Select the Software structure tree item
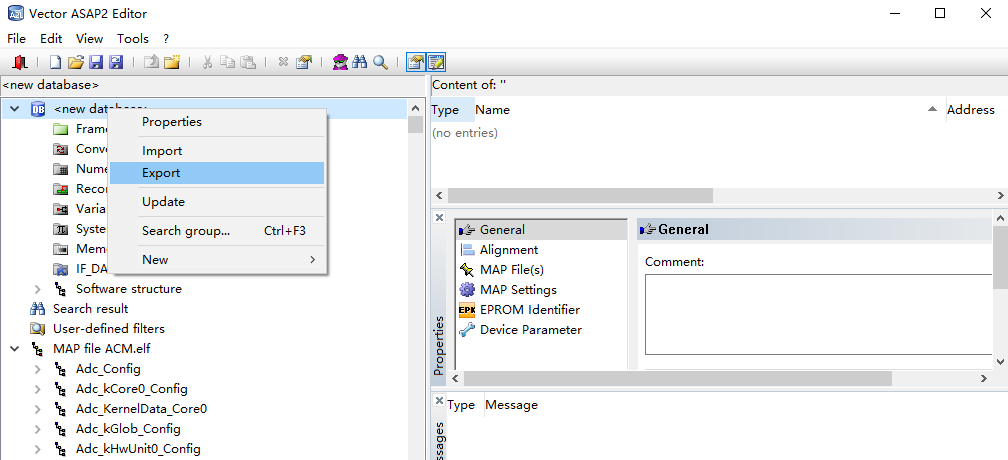 [129, 289]
